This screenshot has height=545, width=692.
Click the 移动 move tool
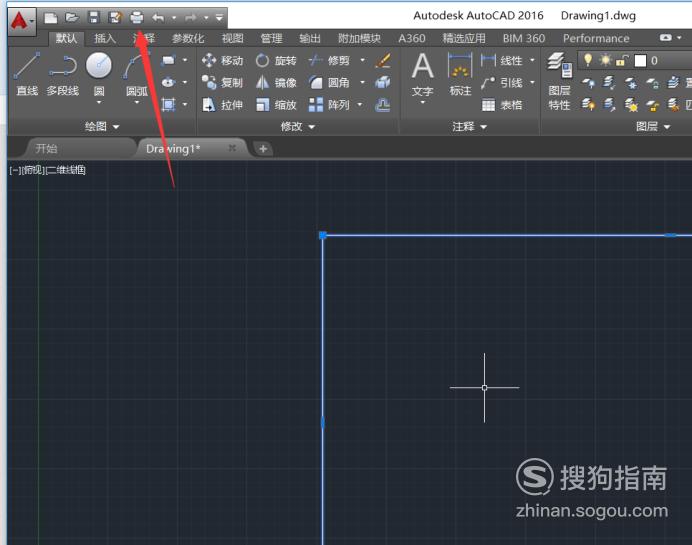(222, 60)
